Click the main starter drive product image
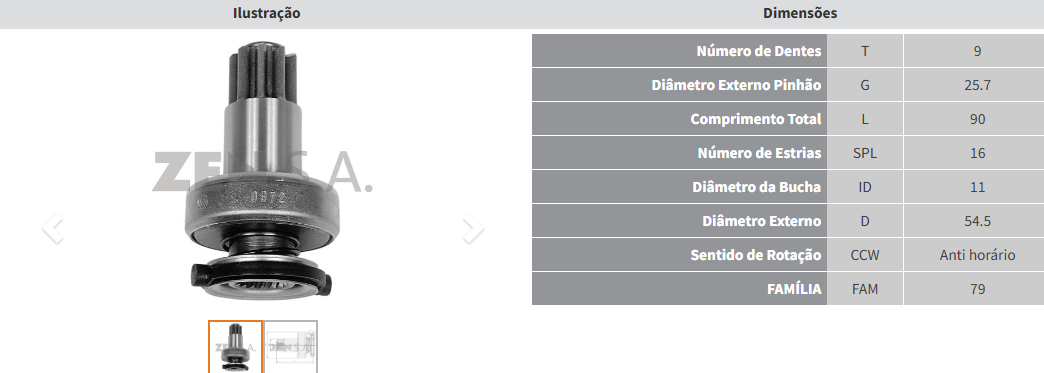The height and width of the screenshot is (373, 1044). click(262, 170)
